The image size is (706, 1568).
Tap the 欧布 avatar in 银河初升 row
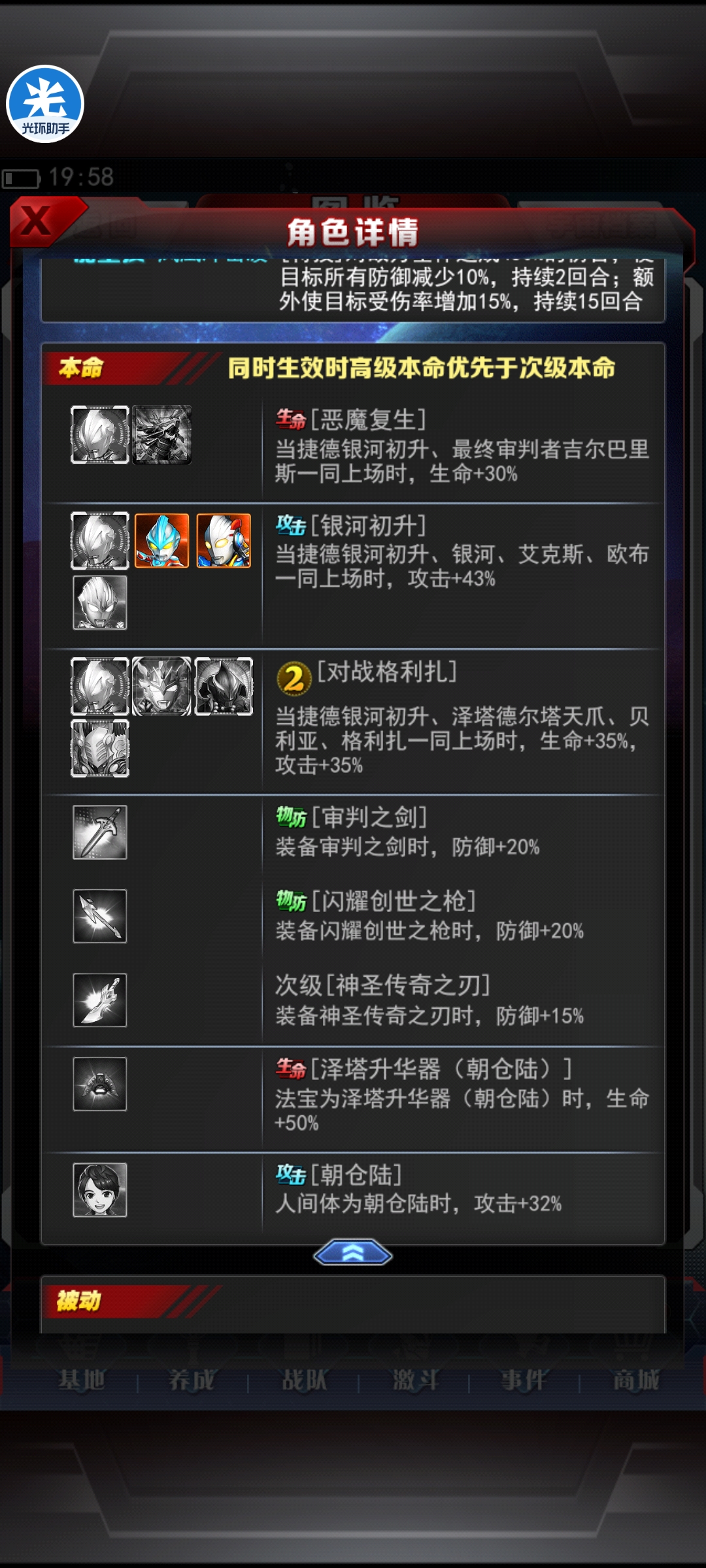pyautogui.click(x=100, y=602)
